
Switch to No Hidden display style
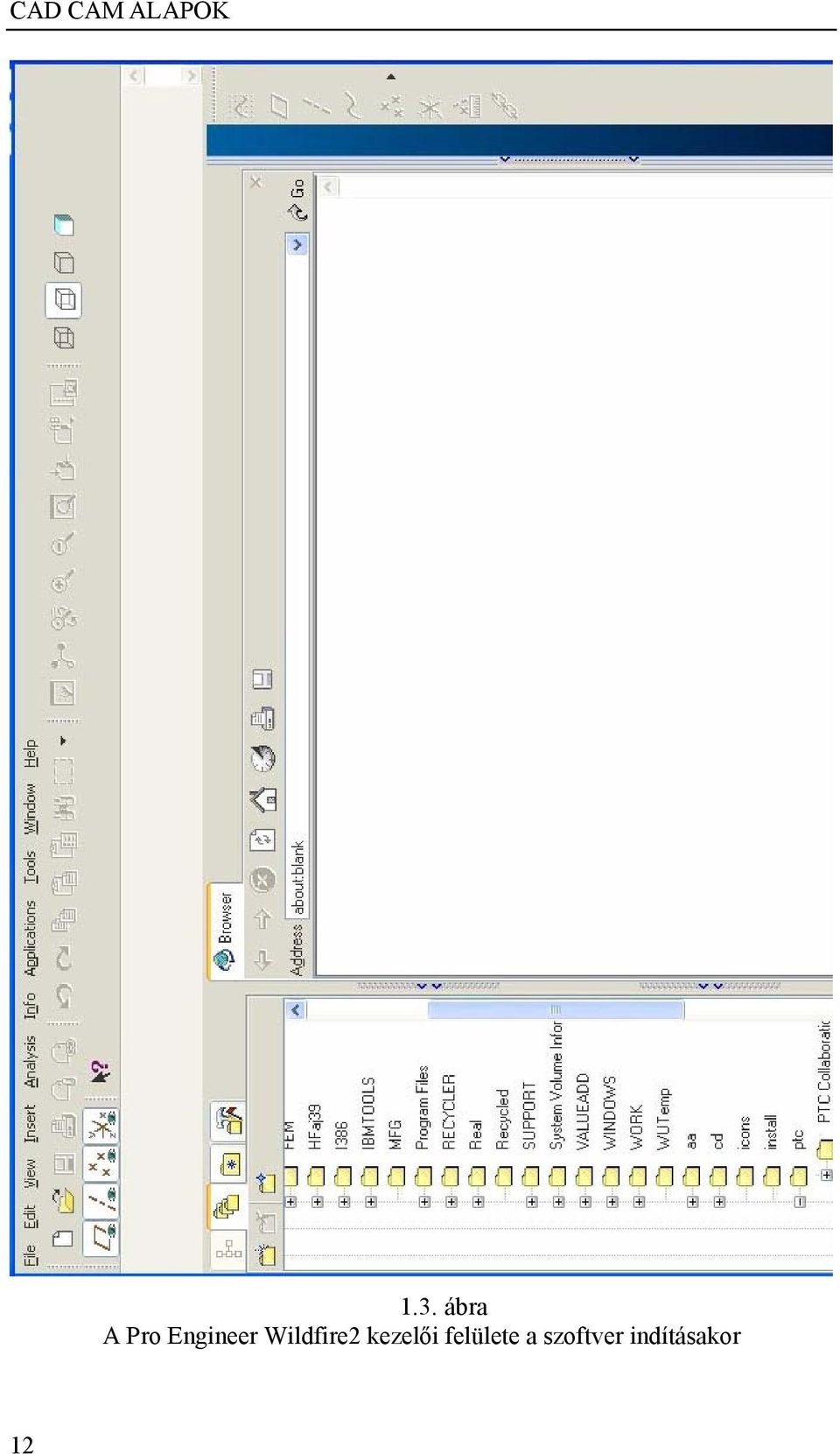64,263
